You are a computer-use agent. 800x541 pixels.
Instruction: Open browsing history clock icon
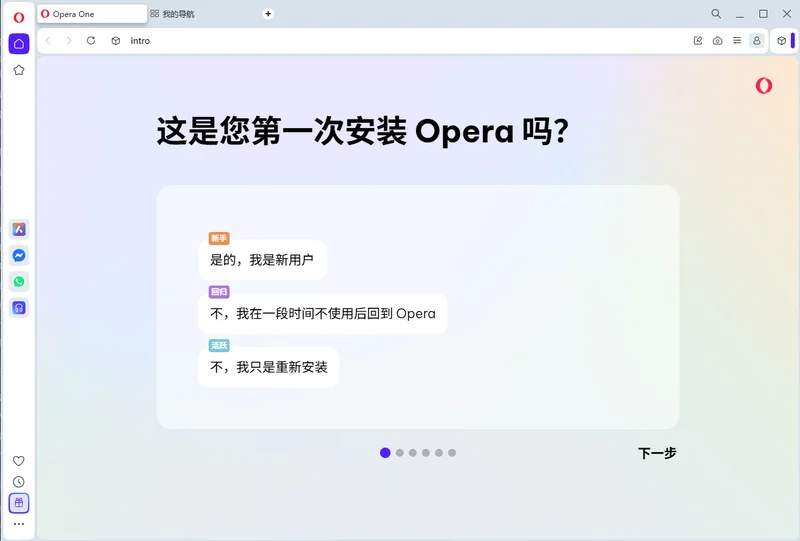19,482
